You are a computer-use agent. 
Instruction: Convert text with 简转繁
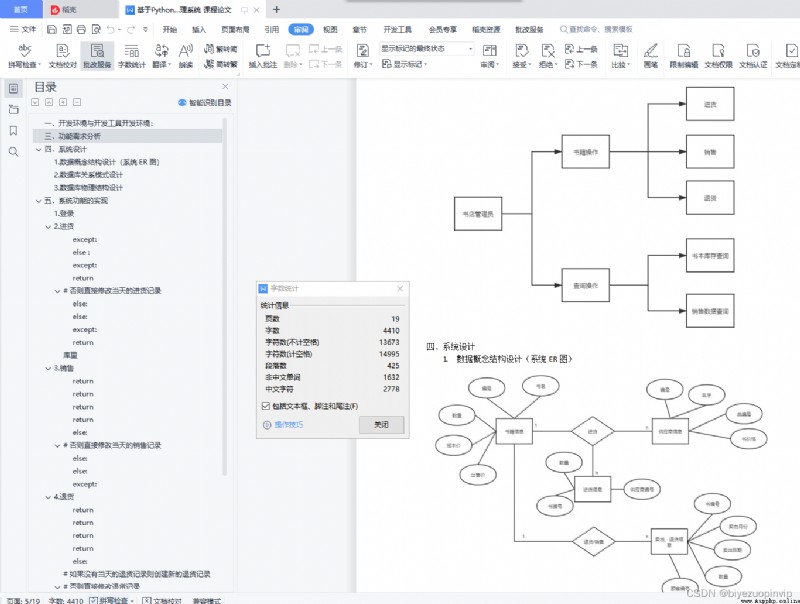221,64
